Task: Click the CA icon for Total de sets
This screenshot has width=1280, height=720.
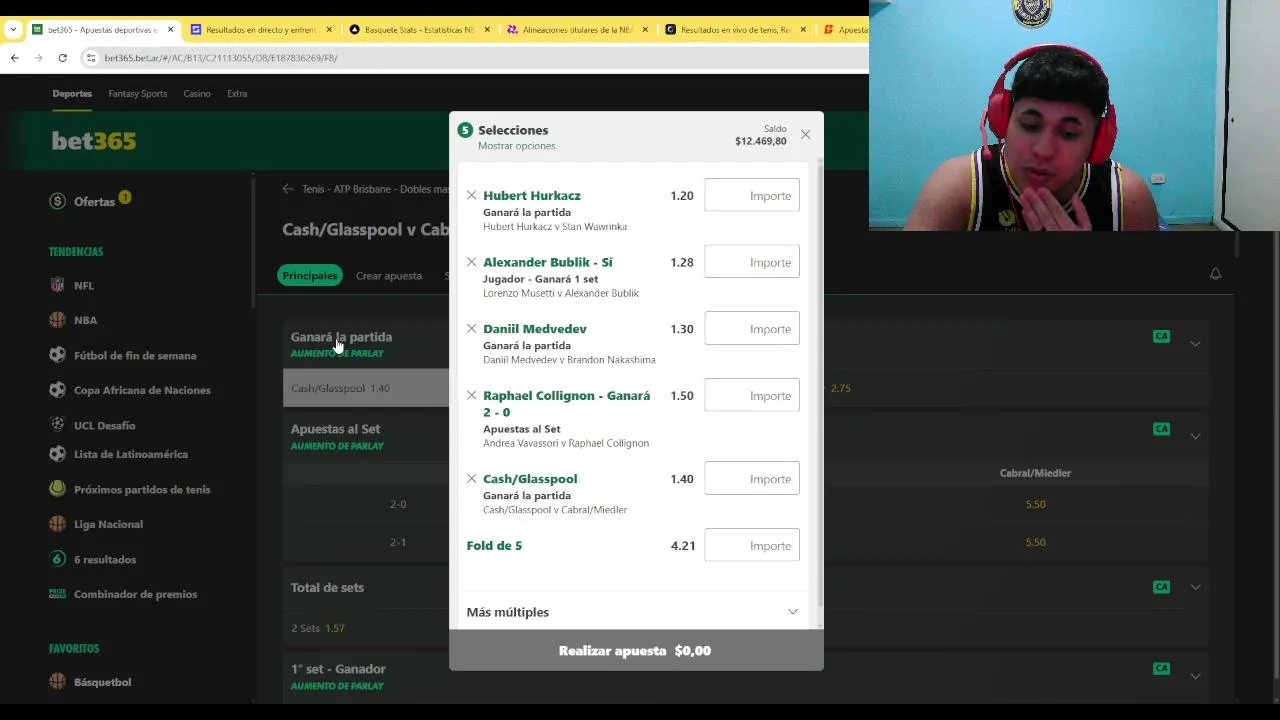Action: pos(1161,587)
